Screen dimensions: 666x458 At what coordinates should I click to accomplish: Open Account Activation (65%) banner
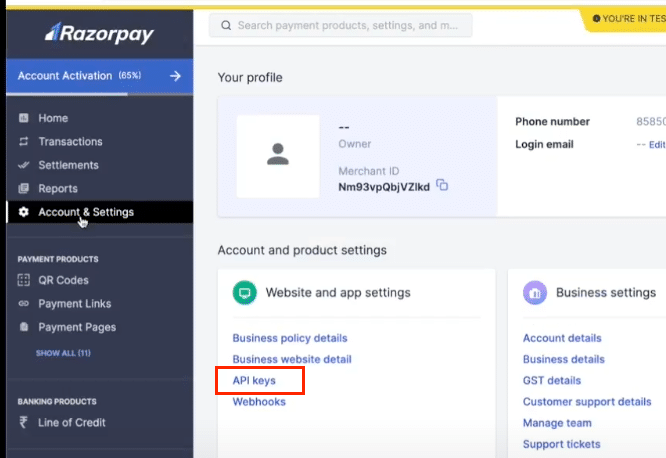(x=100, y=76)
